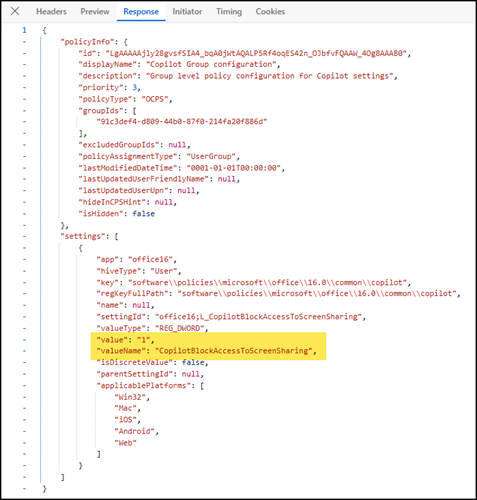Open the Preview tab

95,12
